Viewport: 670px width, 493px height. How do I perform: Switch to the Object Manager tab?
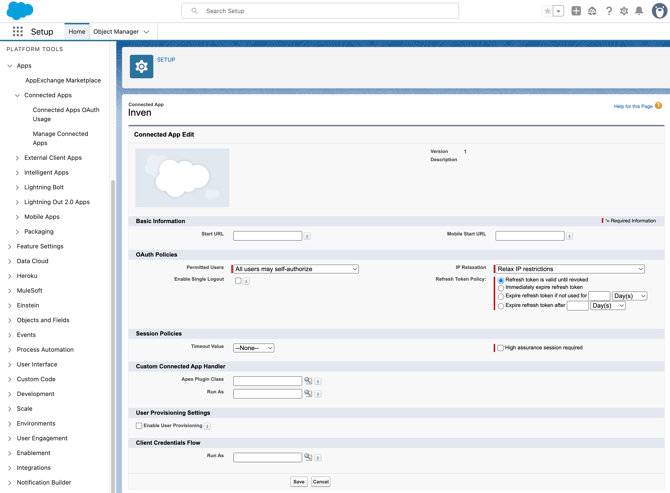(x=116, y=32)
